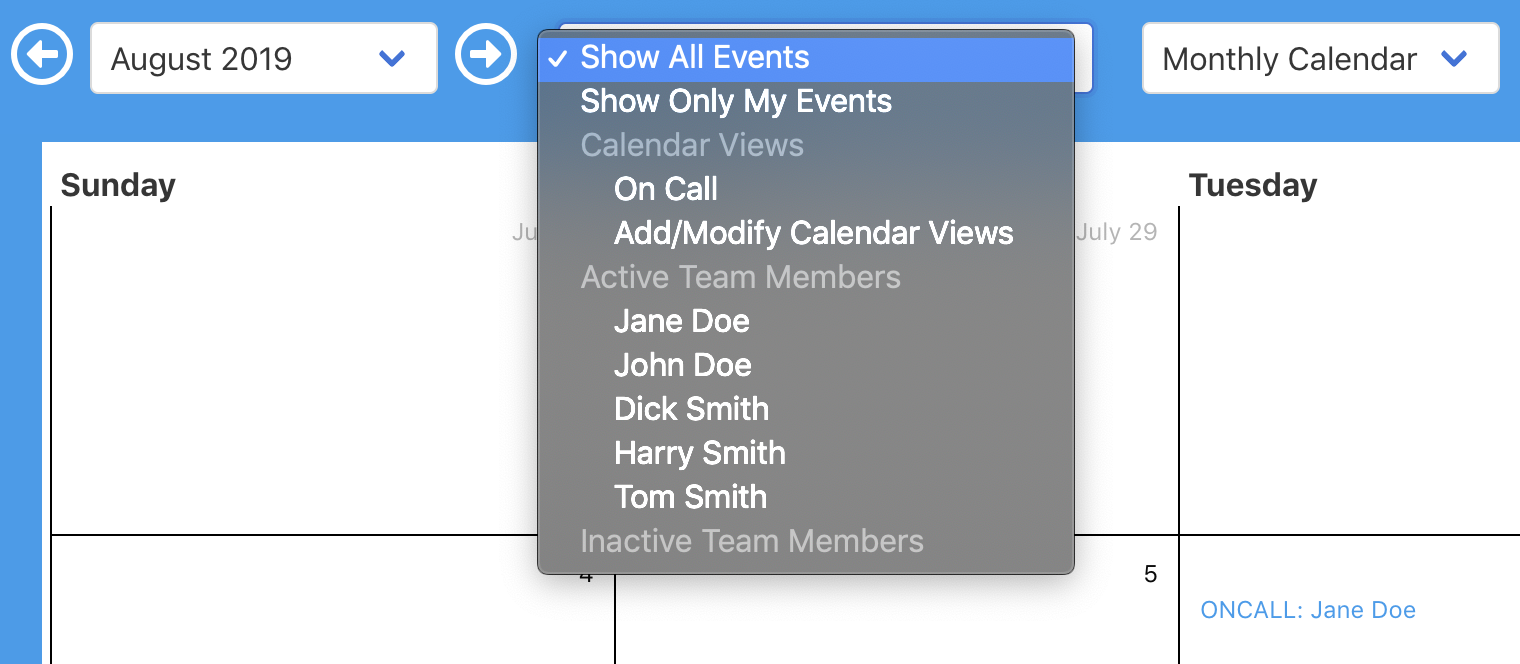Open Add/Modify Calendar Views
Image resolution: width=1520 pixels, height=664 pixels.
(813, 234)
